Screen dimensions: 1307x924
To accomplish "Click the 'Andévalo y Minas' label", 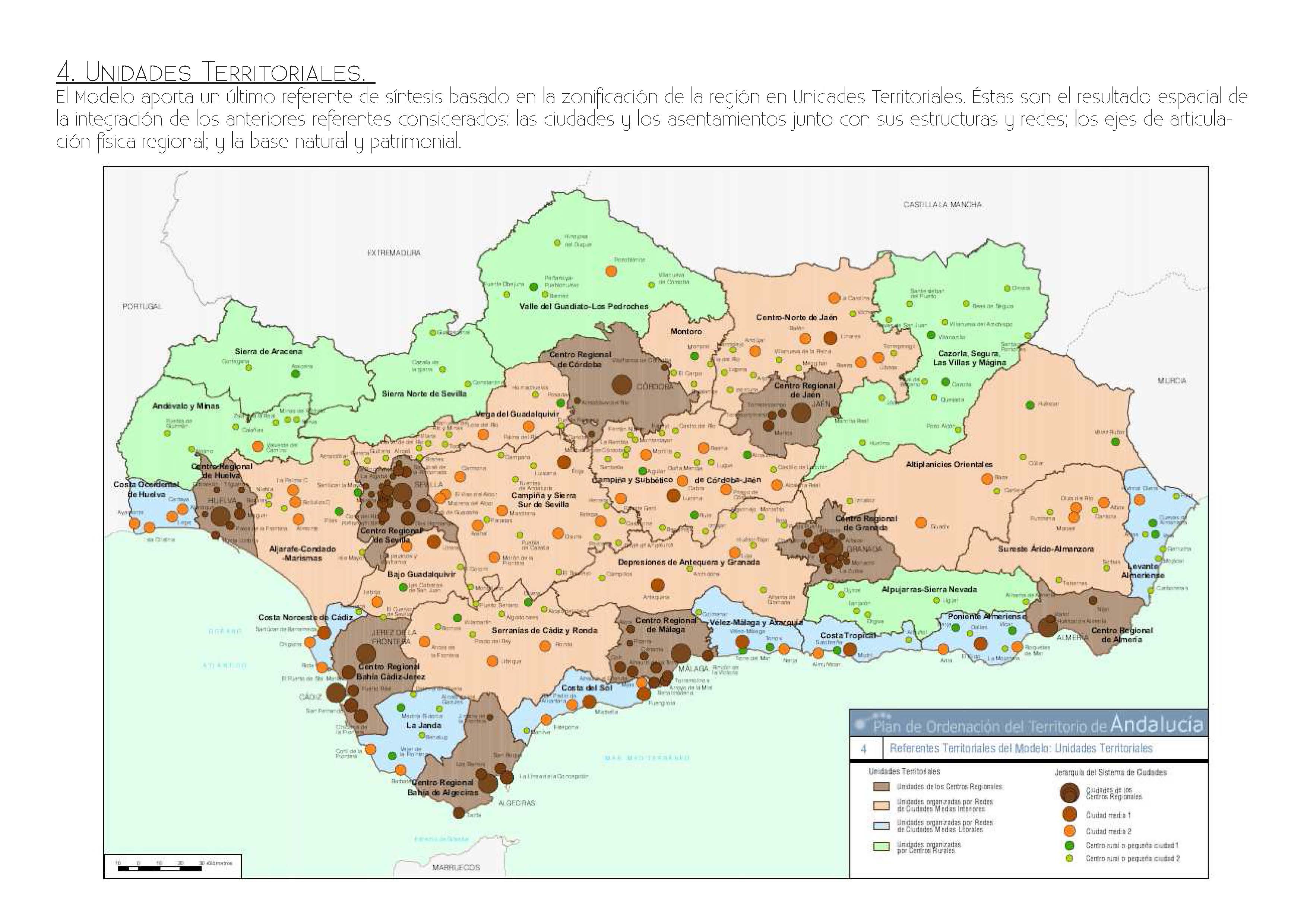I will [x=186, y=406].
